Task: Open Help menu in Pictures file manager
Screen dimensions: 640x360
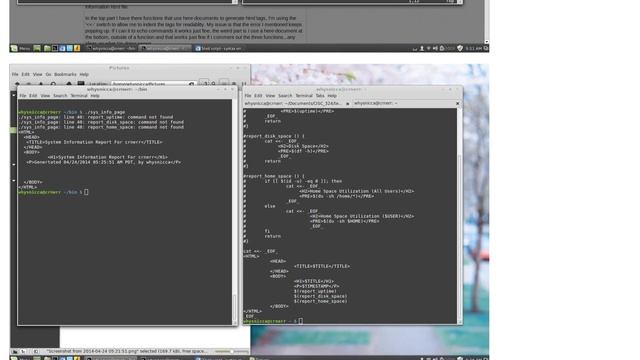Action: pos(84,74)
